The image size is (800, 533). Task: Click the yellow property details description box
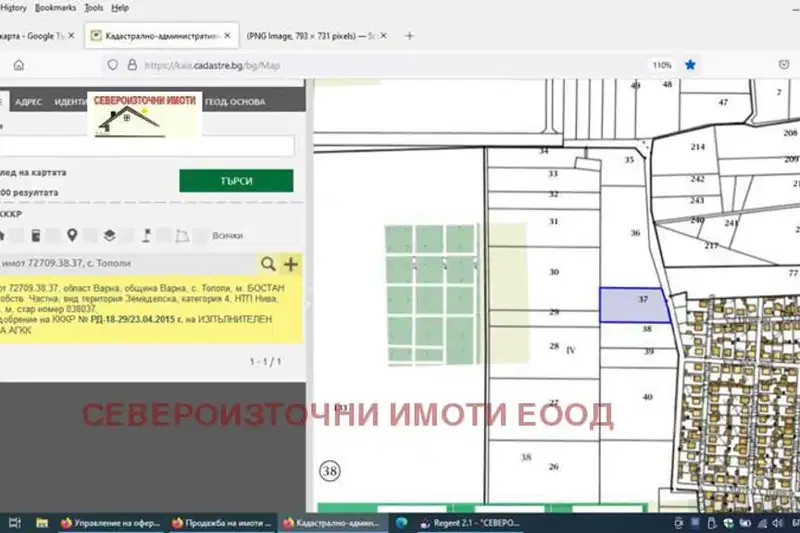151,309
